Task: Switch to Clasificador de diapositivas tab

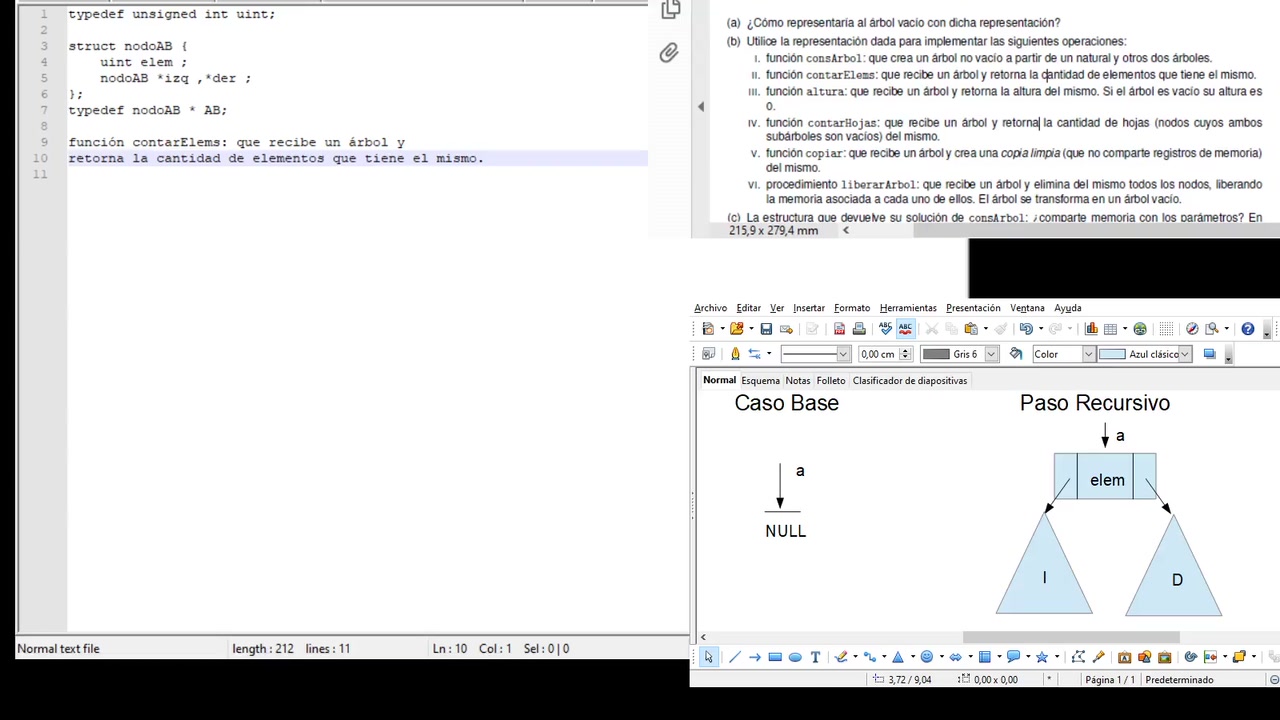Action: pyautogui.click(x=910, y=381)
